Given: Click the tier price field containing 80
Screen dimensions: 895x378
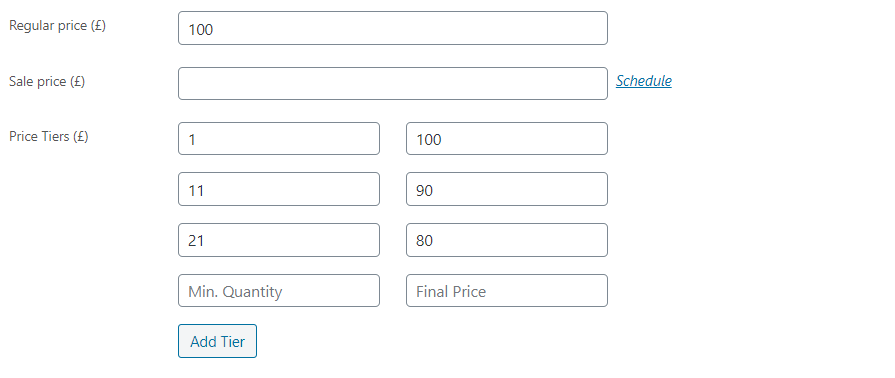Looking at the screenshot, I should click(507, 240).
